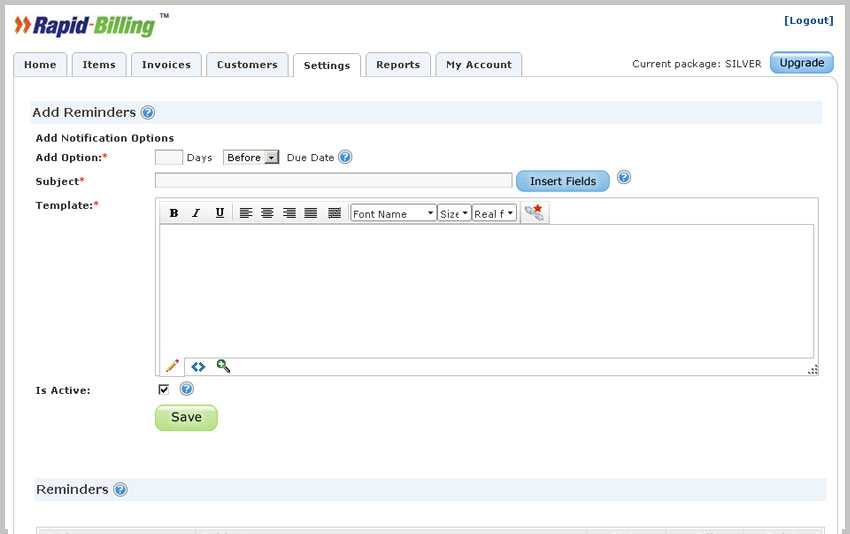Image resolution: width=850 pixels, height=534 pixels.
Task: Toggle Italic formatting in template editor
Action: click(196, 213)
